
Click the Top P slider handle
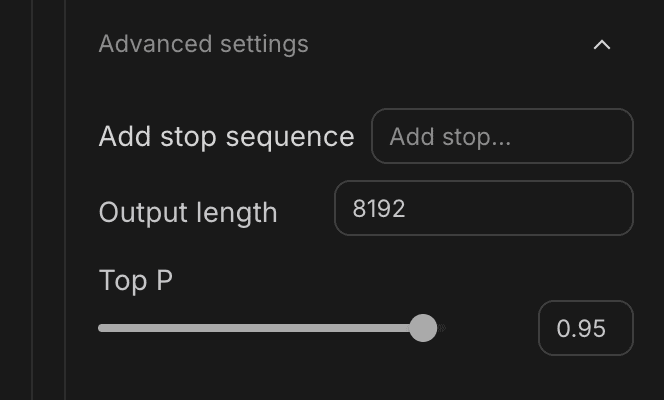423,327
